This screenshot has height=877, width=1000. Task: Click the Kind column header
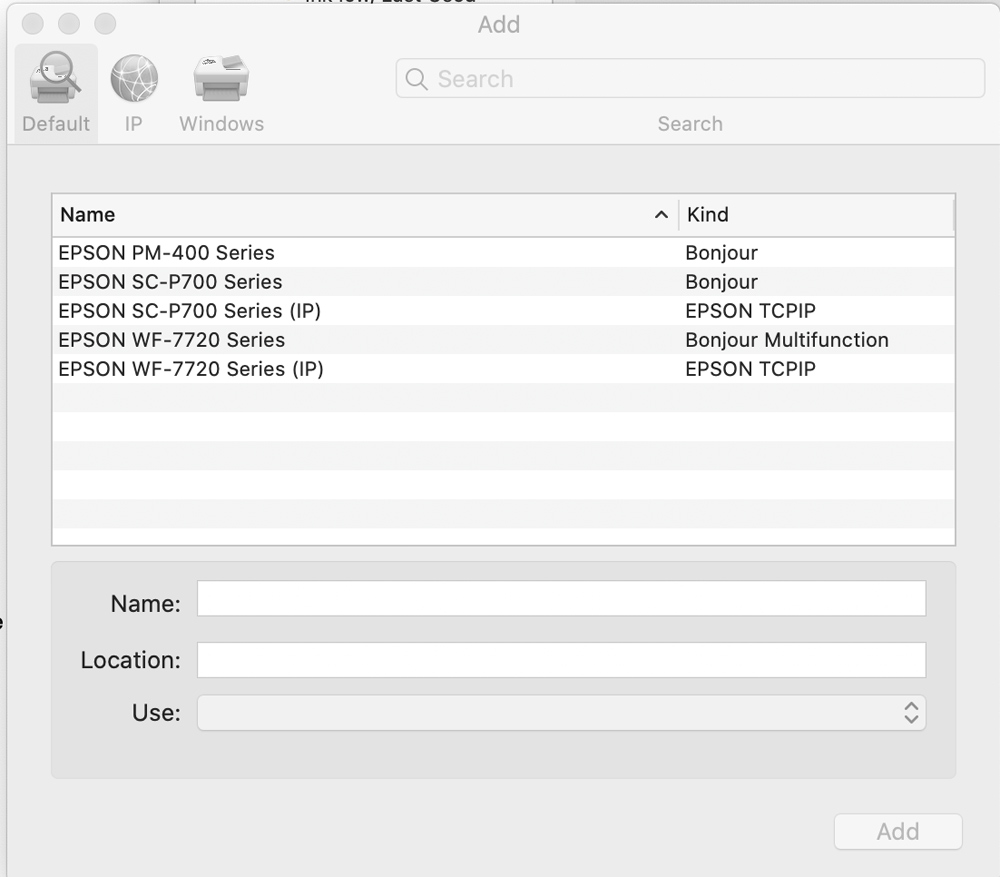[x=815, y=215]
